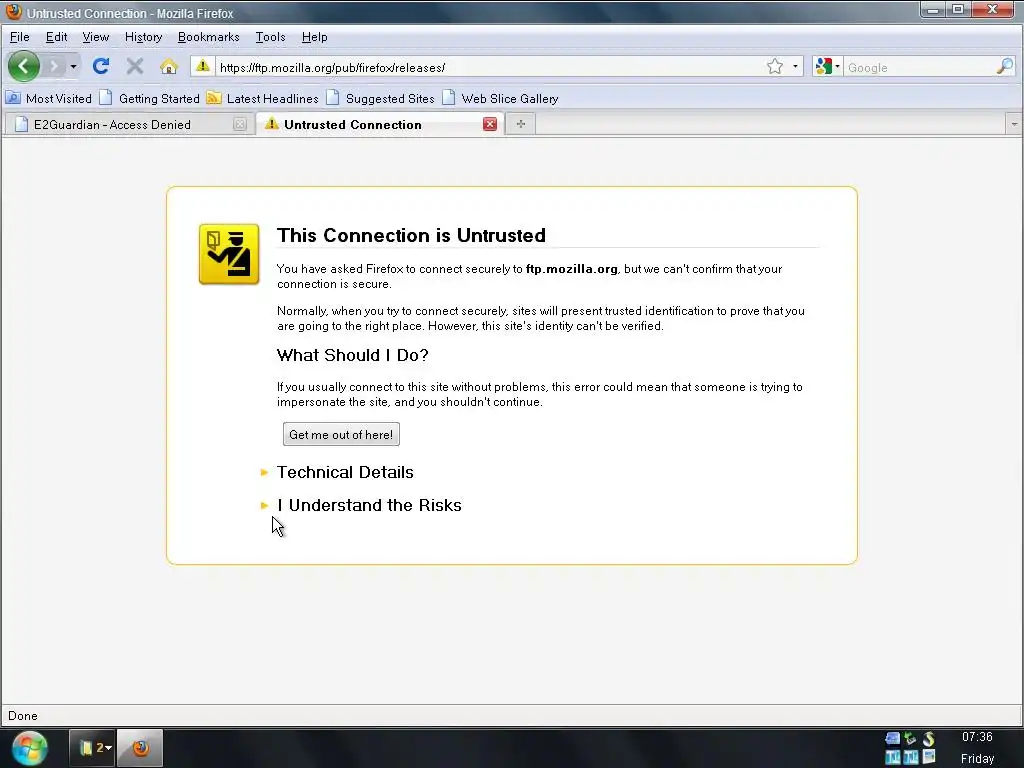Bookmark this page with the star icon
1024x768 pixels.
click(x=775, y=67)
